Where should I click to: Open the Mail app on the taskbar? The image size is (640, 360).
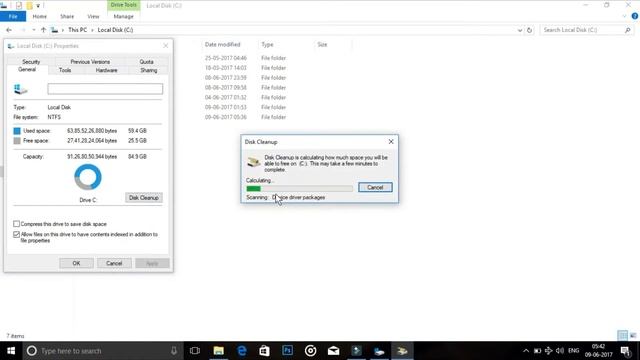click(x=333, y=351)
